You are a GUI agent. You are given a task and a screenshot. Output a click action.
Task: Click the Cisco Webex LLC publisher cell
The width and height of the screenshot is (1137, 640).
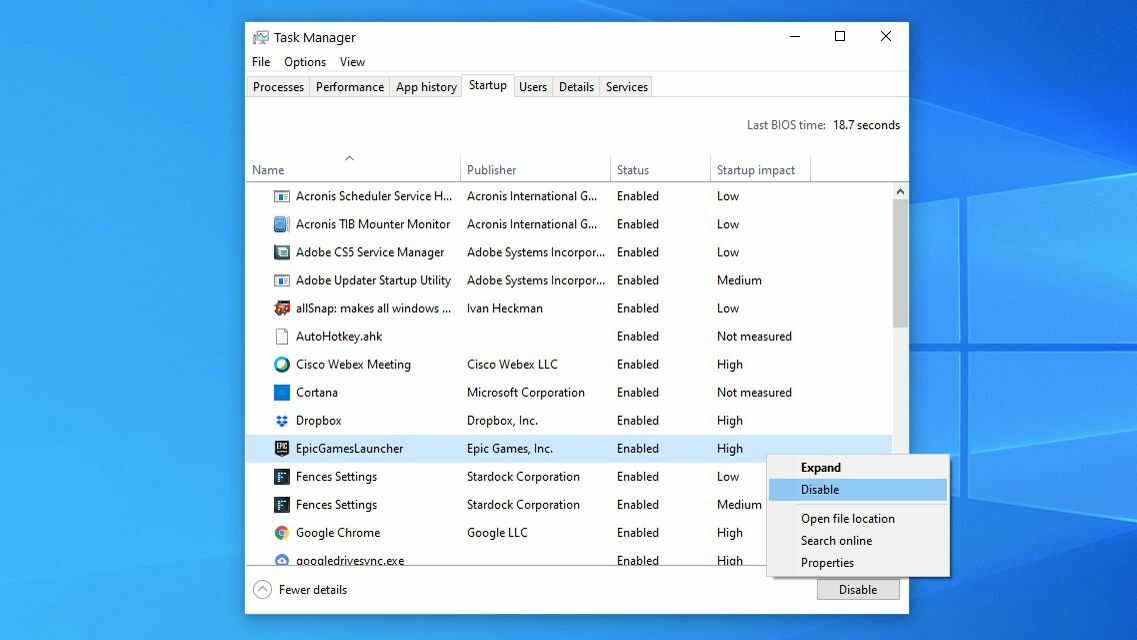(512, 365)
